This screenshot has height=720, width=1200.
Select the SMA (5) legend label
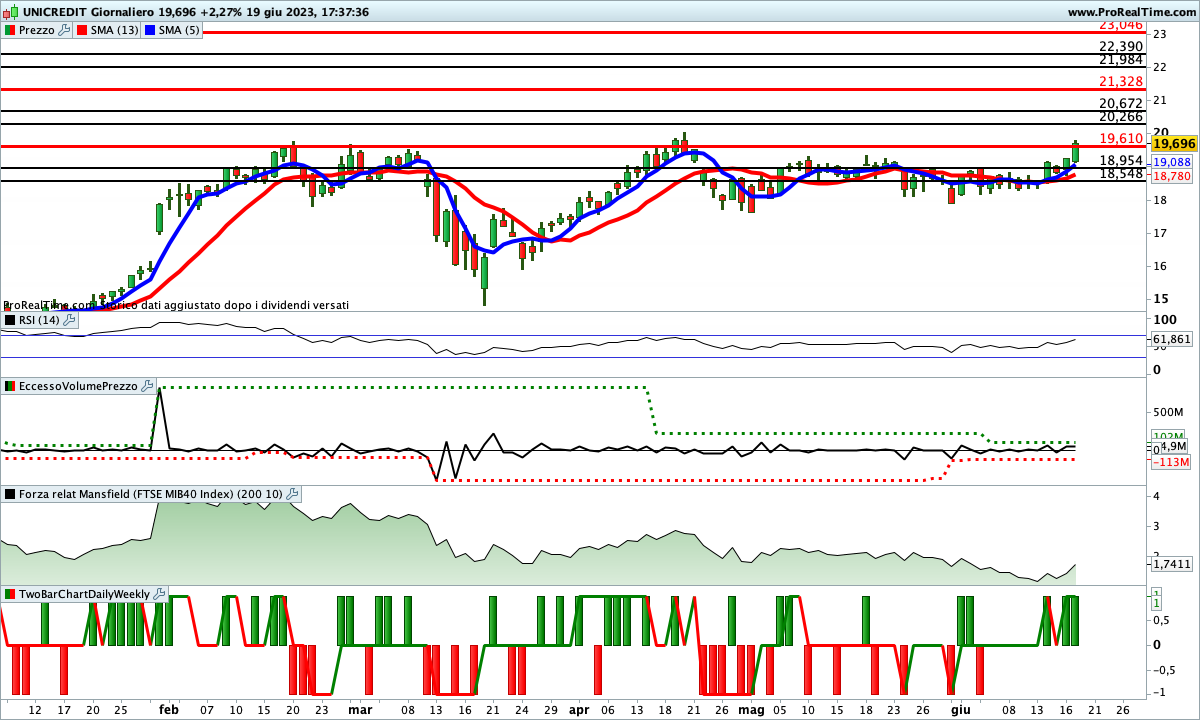179,30
